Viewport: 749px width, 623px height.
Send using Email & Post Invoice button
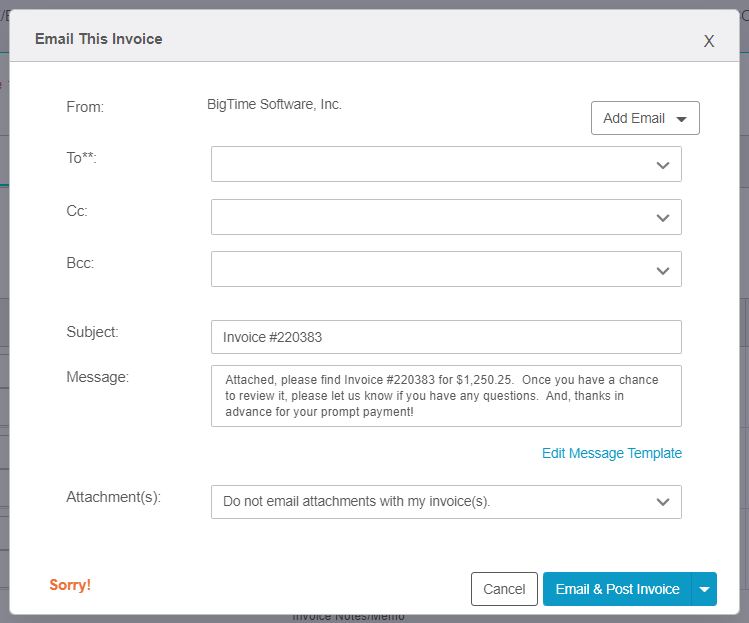click(x=617, y=589)
